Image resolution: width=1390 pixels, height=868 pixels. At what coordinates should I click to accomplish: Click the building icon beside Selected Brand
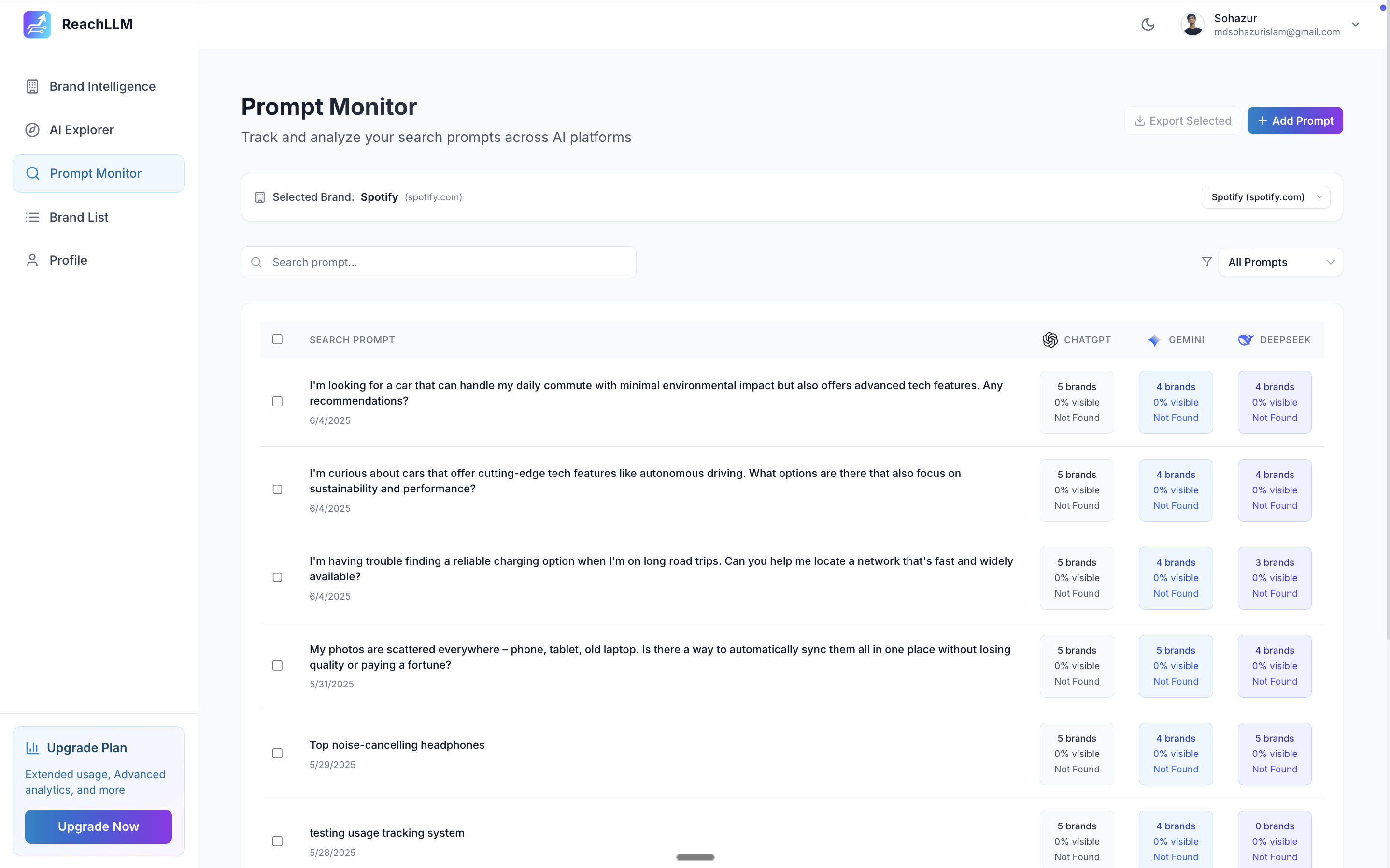coord(259,197)
